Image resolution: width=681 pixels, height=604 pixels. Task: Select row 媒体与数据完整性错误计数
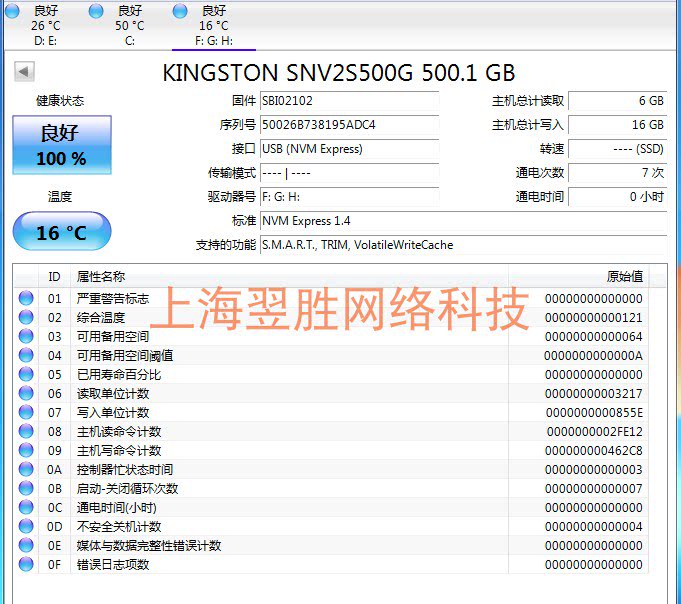pos(331,545)
